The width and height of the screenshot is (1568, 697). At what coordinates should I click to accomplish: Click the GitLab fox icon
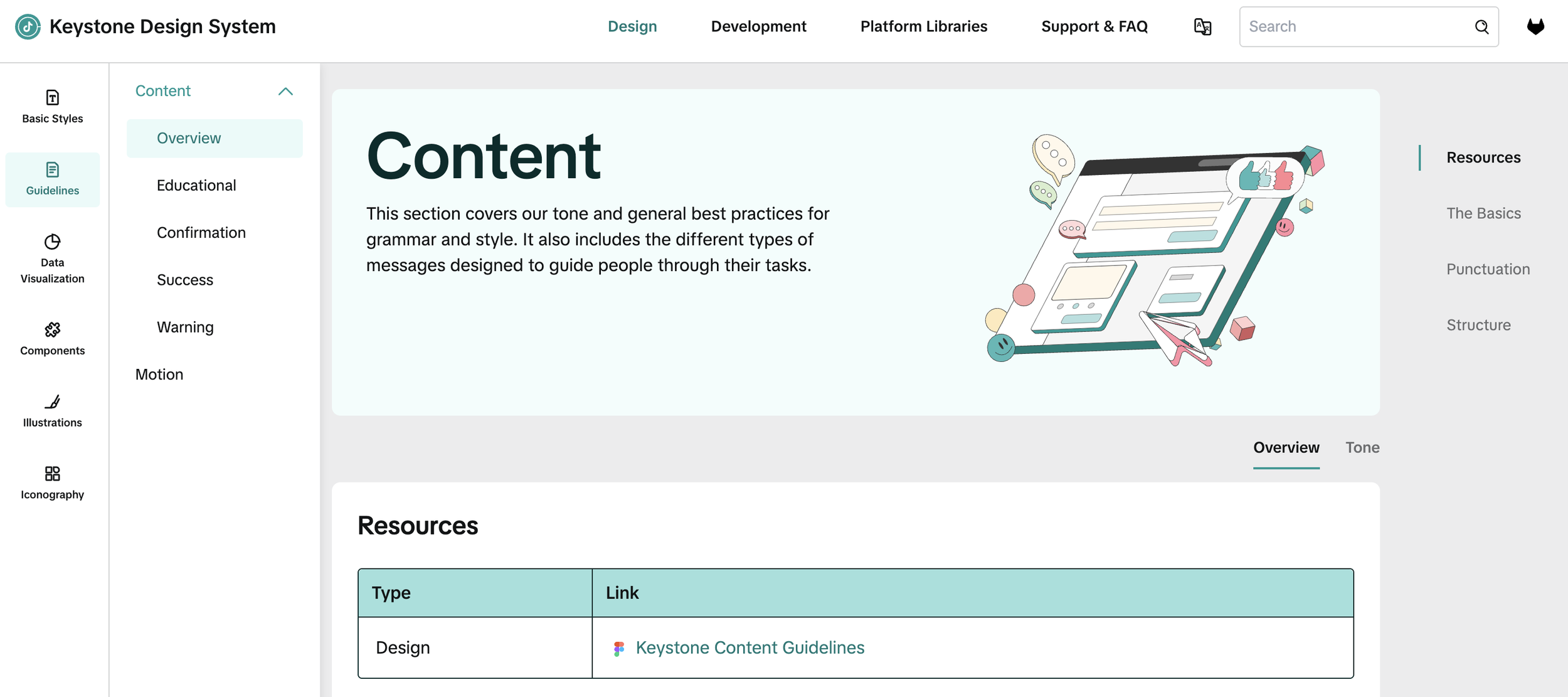1535,26
